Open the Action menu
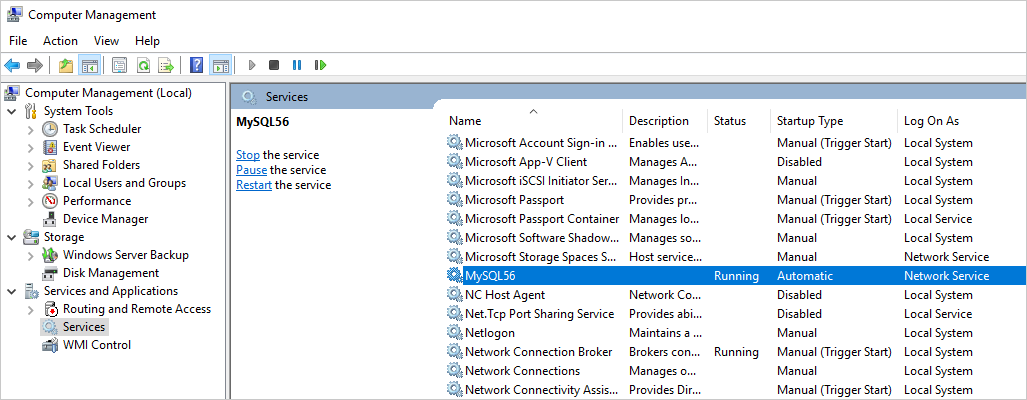This screenshot has width=1027, height=400. click(x=60, y=41)
